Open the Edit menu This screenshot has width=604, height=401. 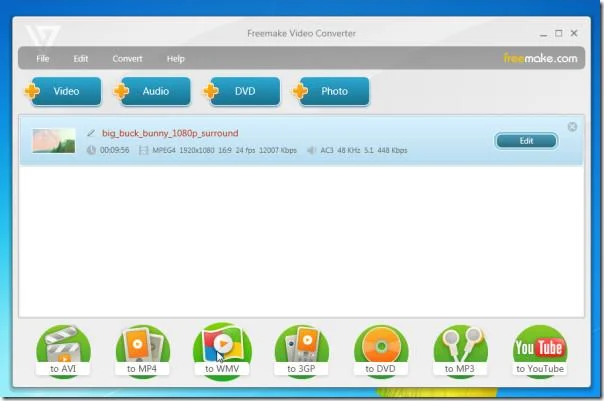pos(81,59)
